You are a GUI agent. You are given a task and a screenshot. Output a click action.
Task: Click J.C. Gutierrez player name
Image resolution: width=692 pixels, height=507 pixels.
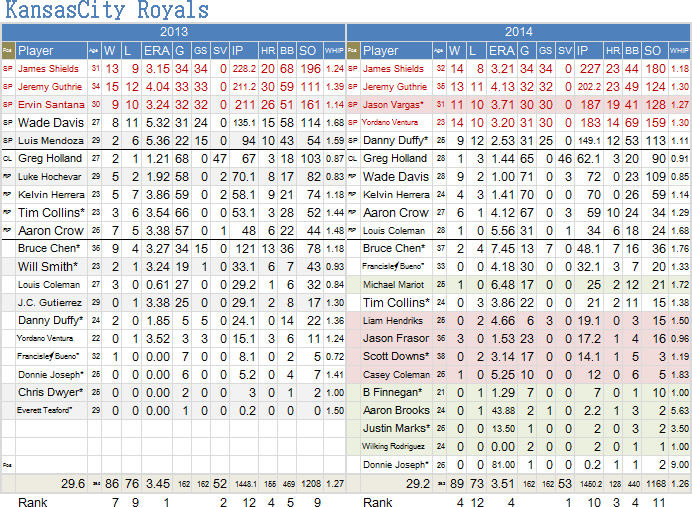49,303
